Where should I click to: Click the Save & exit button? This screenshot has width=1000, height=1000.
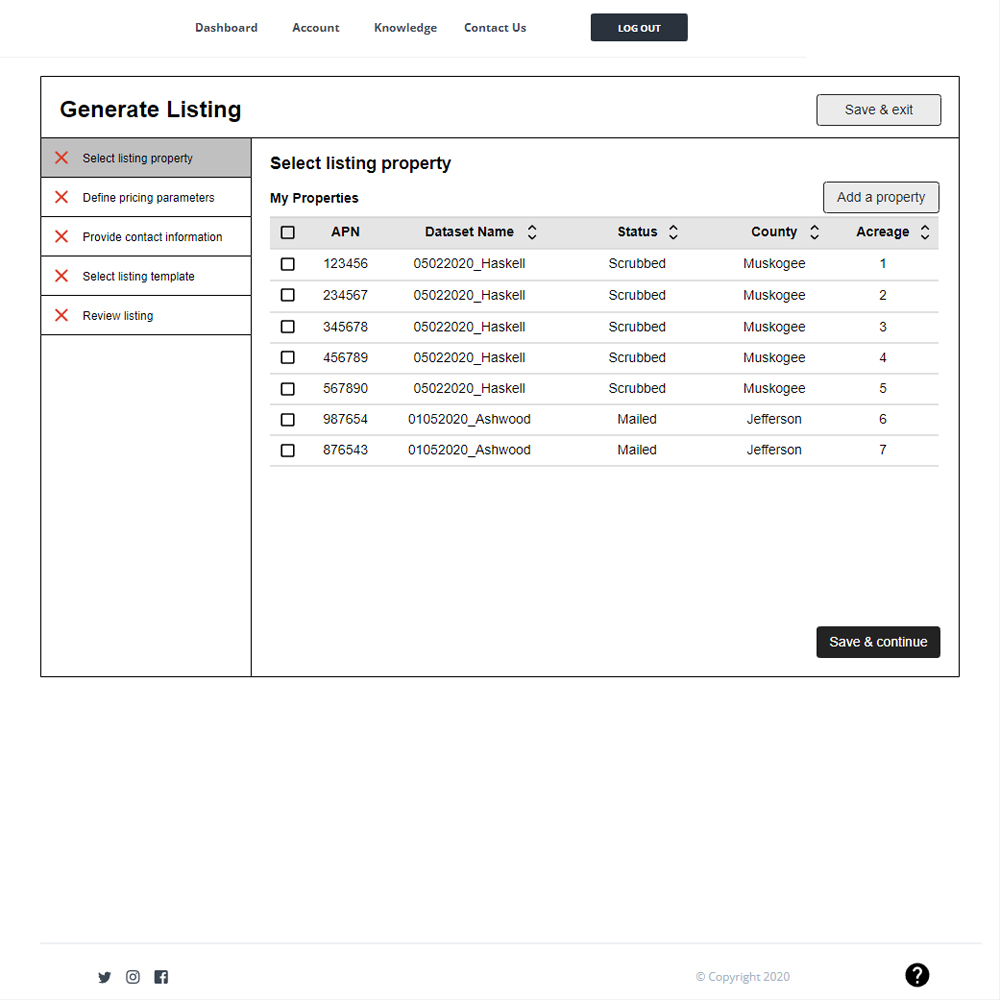pyautogui.click(x=878, y=110)
